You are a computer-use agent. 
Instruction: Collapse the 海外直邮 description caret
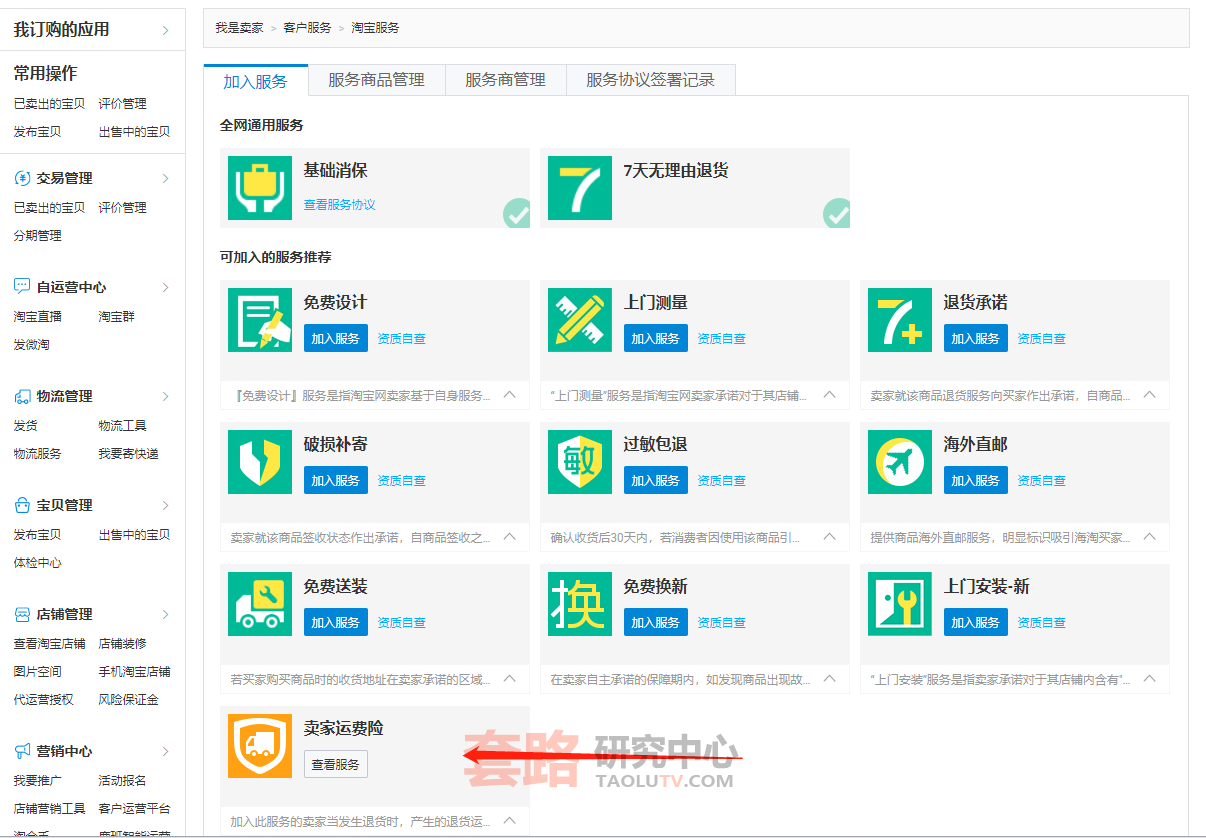[x=1150, y=537]
